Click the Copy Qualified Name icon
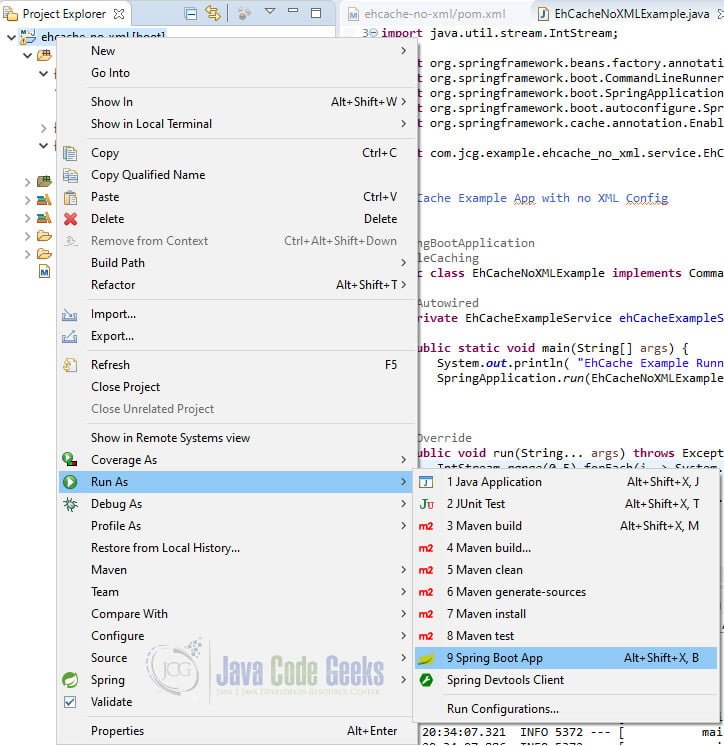Viewport: 724px width, 746px height. [x=70, y=175]
